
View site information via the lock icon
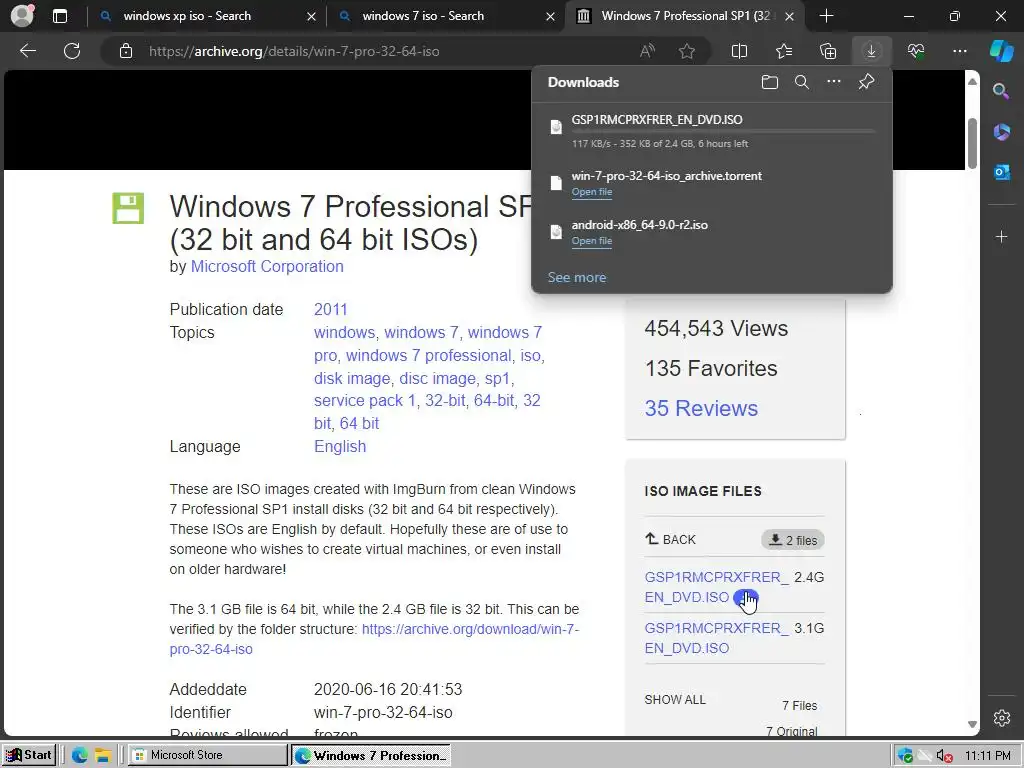[x=126, y=51]
